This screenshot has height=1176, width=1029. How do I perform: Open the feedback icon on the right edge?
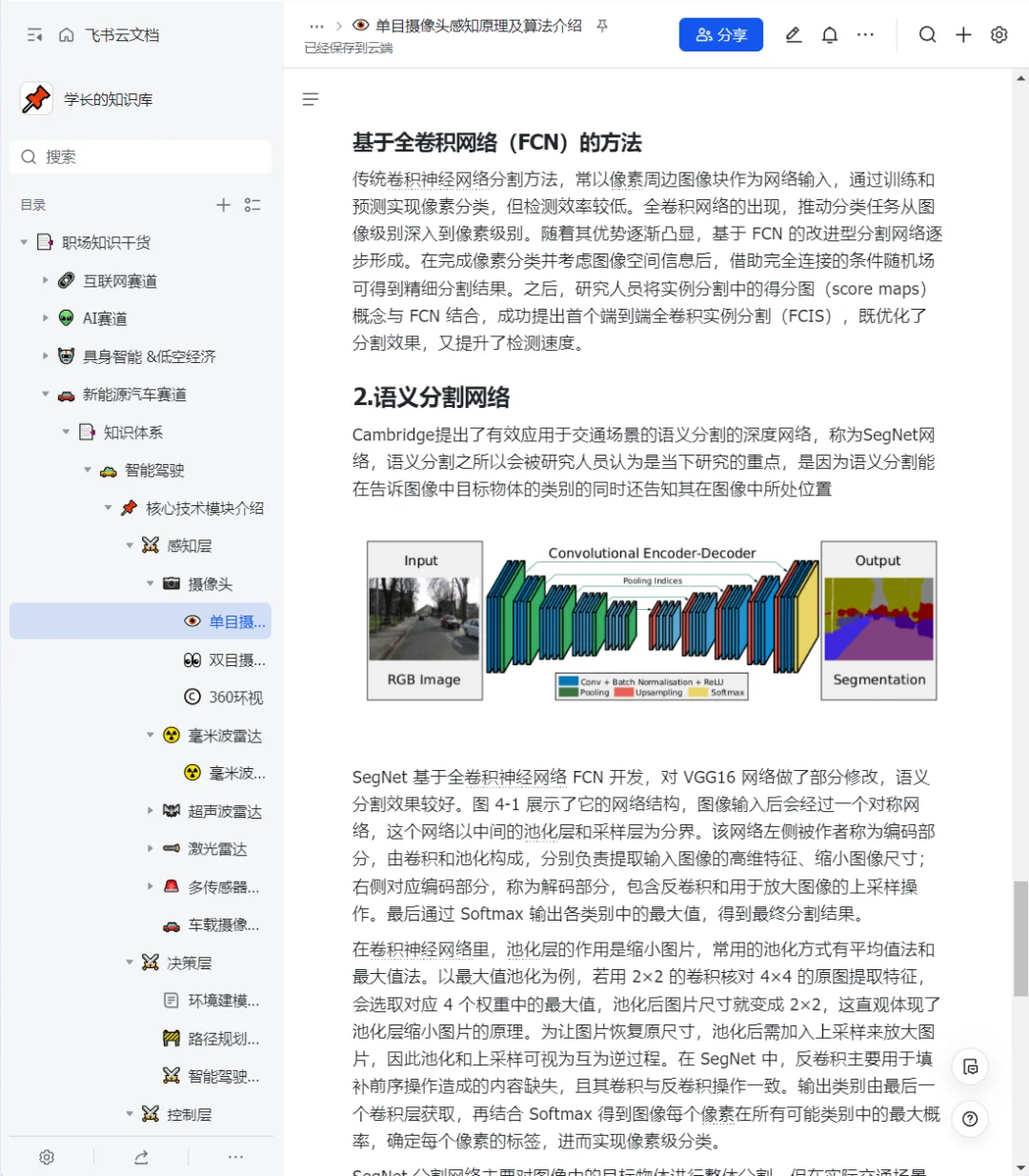pyautogui.click(x=970, y=1067)
